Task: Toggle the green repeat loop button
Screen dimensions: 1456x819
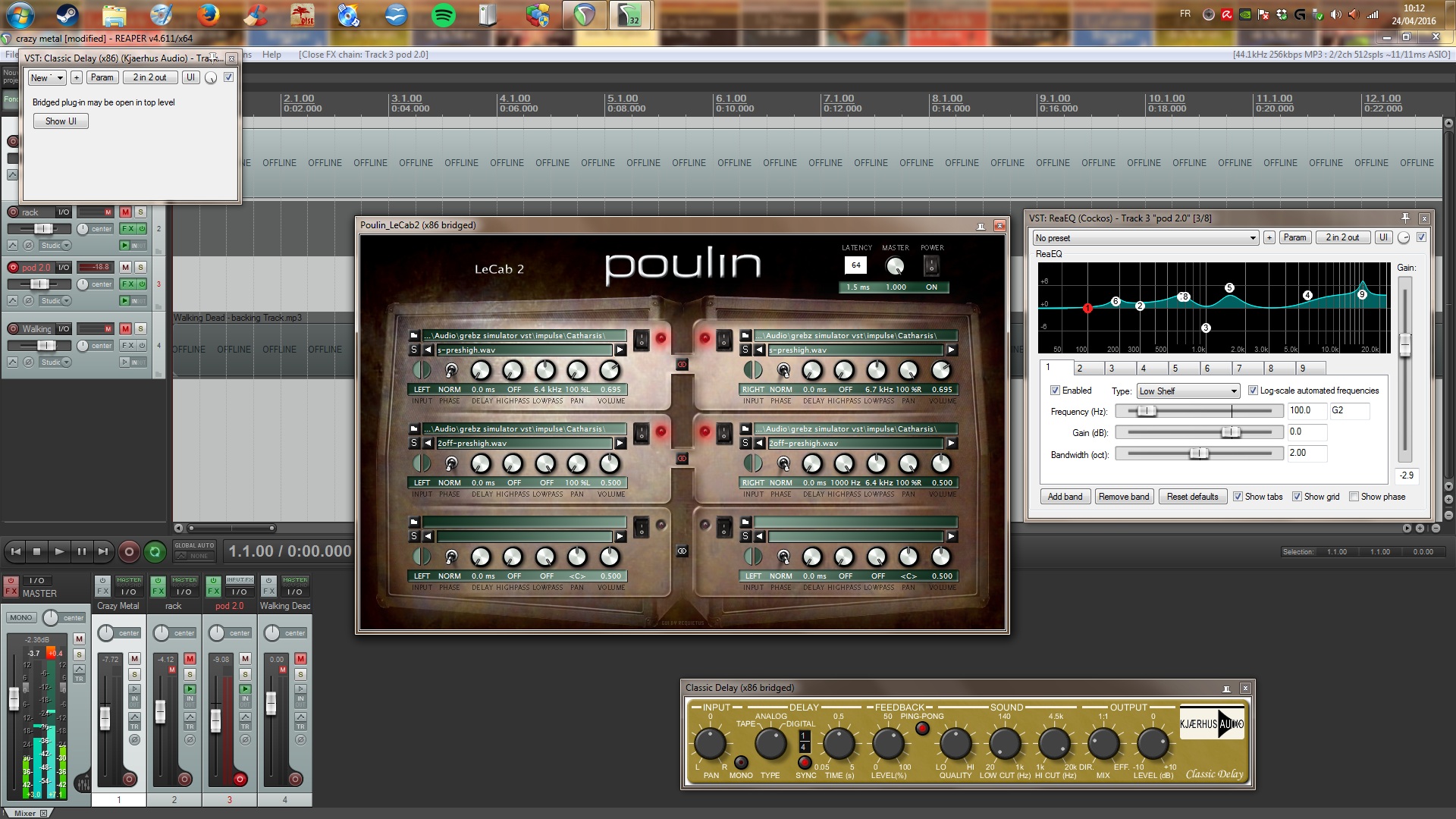Action: pos(155,551)
